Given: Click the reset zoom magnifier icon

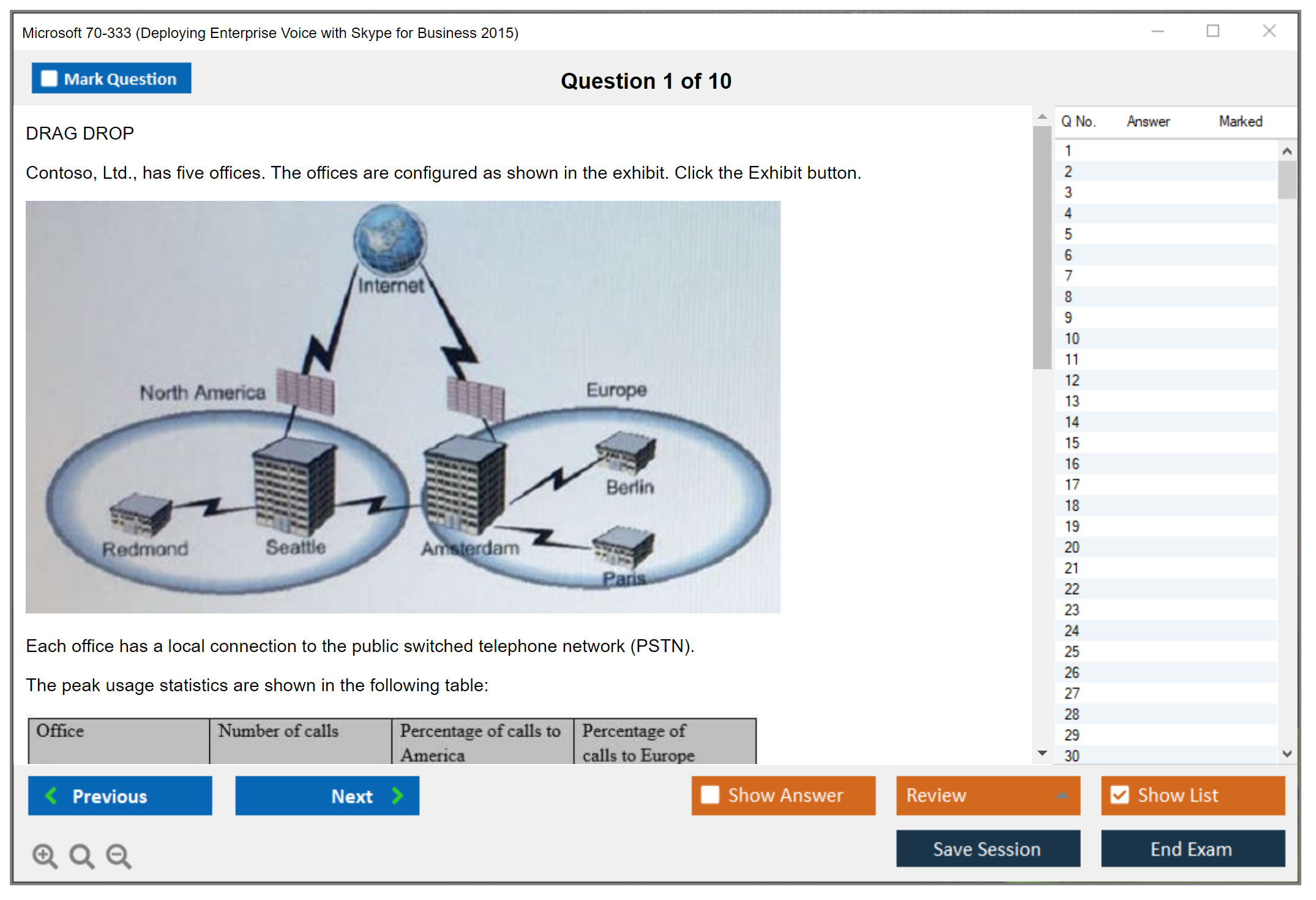Looking at the screenshot, I should (81, 855).
